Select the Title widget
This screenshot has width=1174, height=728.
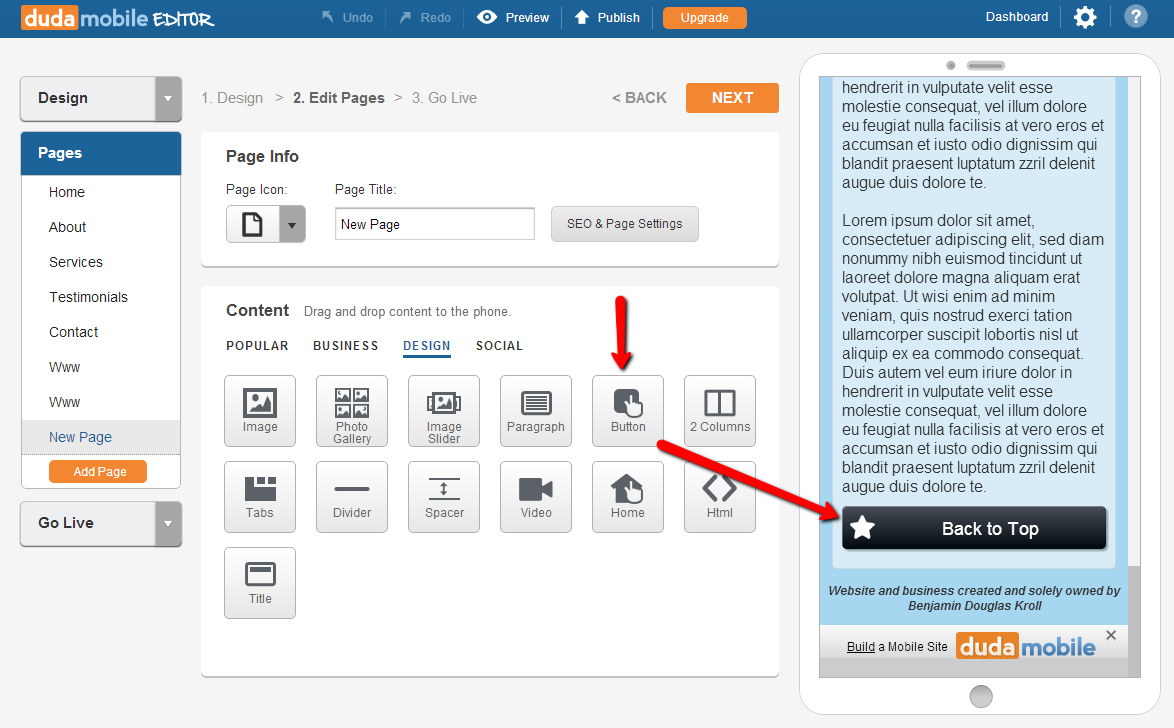pyautogui.click(x=260, y=583)
